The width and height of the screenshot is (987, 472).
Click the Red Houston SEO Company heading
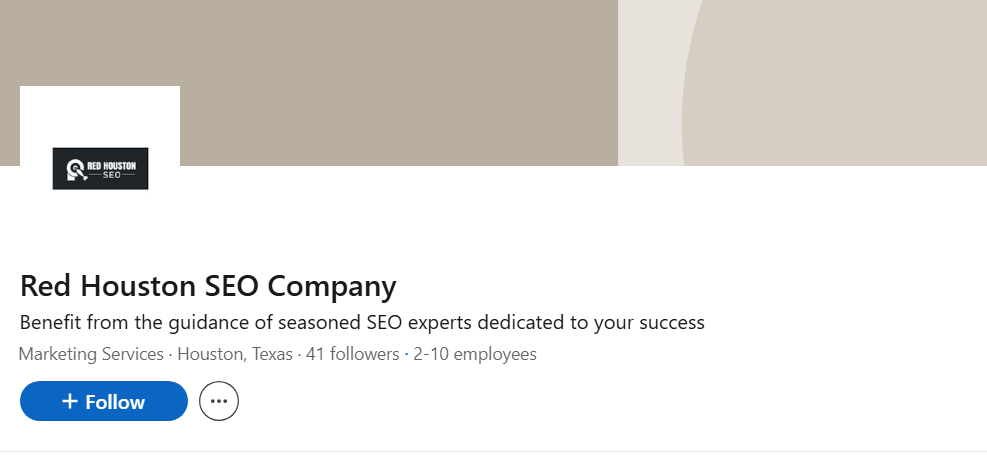point(208,287)
